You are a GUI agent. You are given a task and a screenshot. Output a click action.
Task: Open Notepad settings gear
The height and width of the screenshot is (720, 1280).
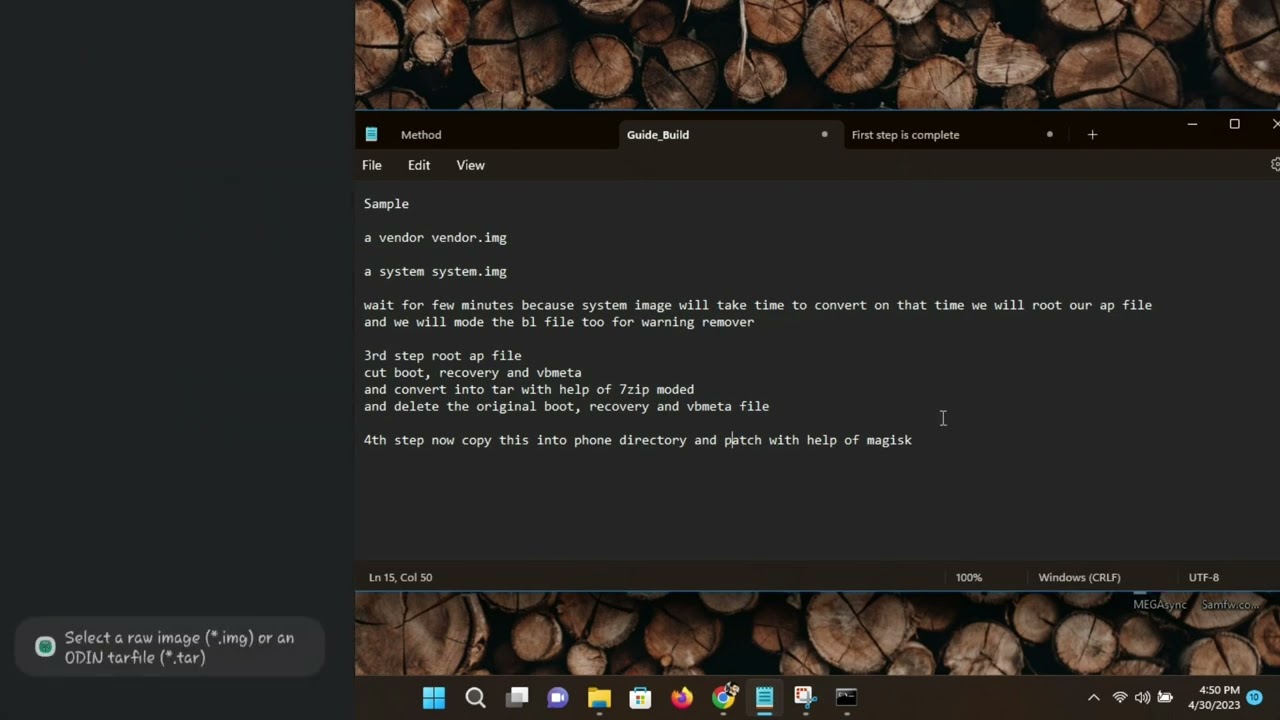tap(1275, 165)
